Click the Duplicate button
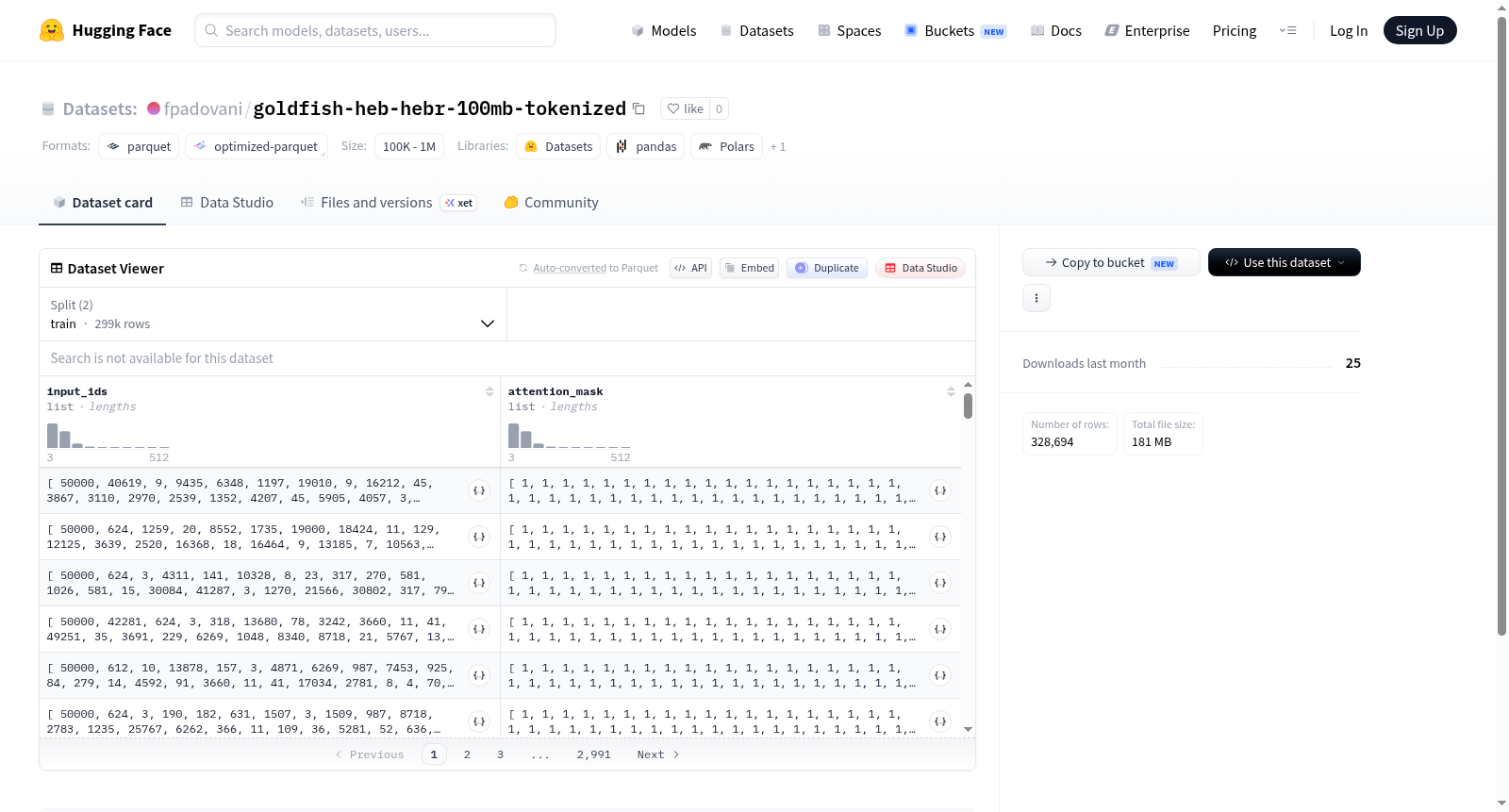 tap(827, 268)
